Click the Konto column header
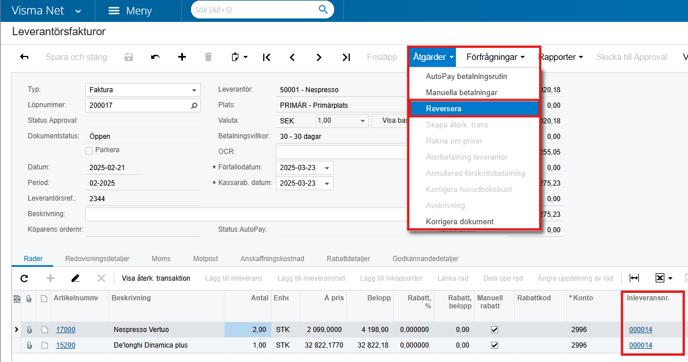The width and height of the screenshot is (688, 362). (583, 297)
